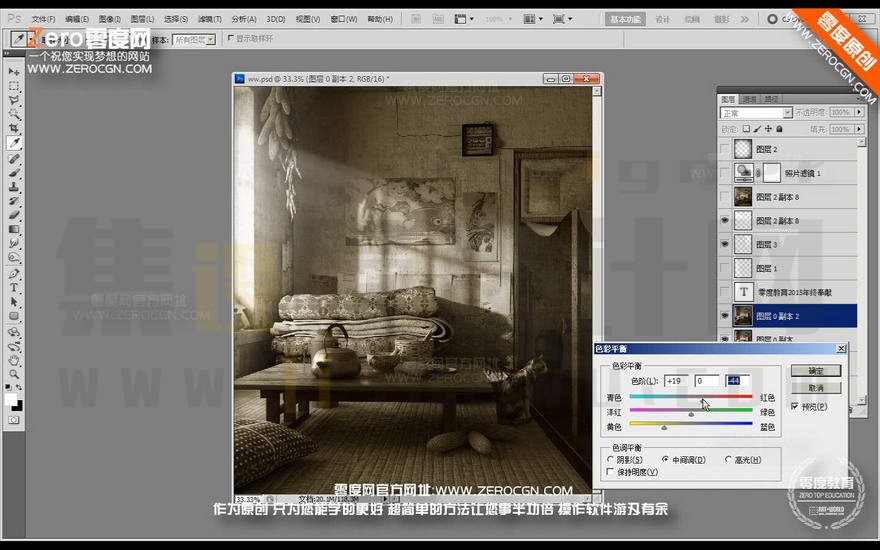
Task: Open the 样本 sample dropdown in options bar
Action: click(x=194, y=40)
